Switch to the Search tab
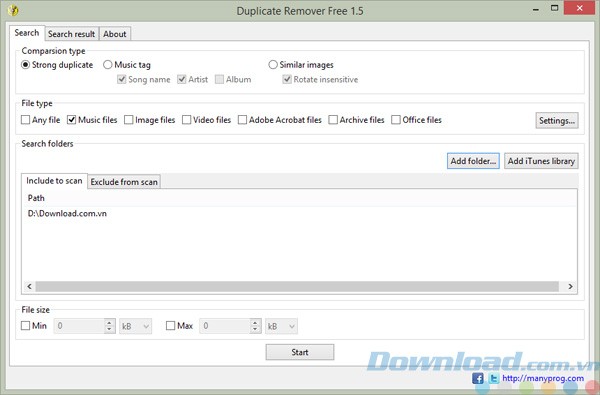 pyautogui.click(x=27, y=33)
